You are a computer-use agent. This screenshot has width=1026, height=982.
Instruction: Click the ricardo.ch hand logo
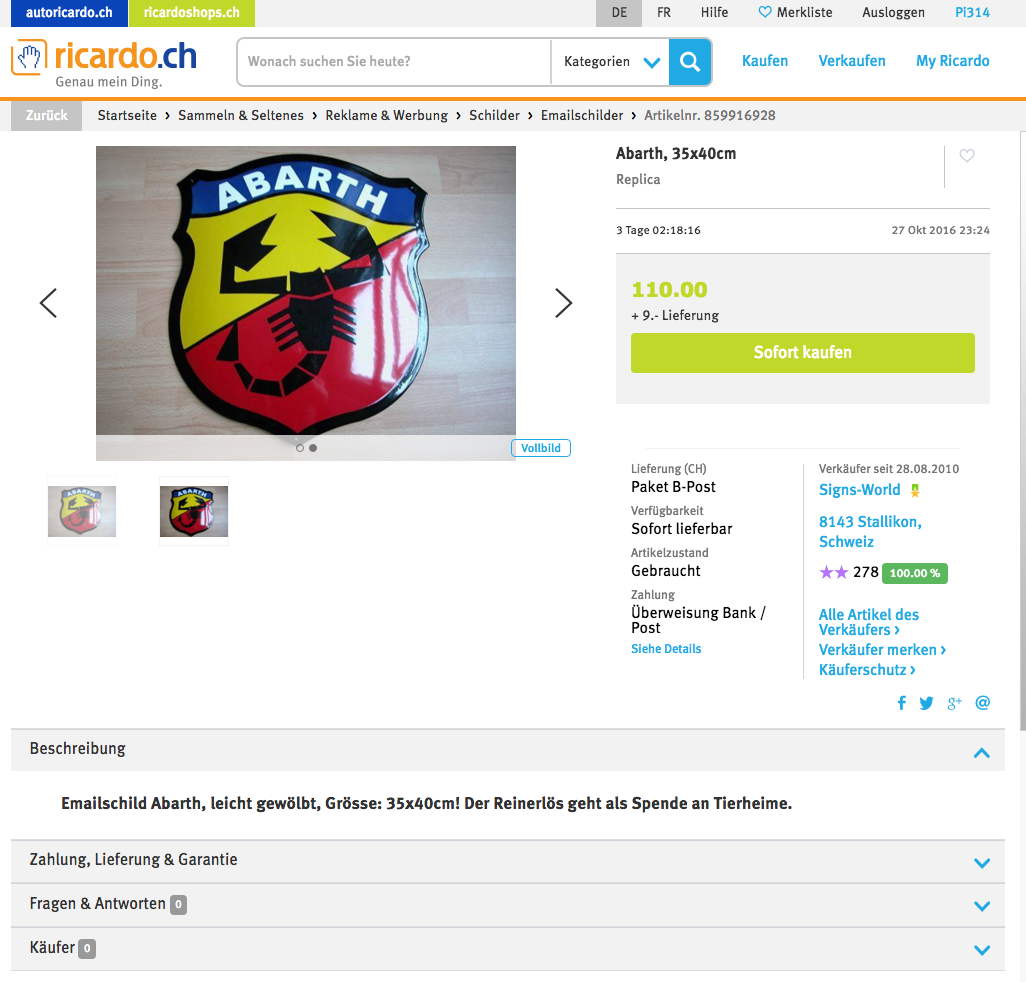(29, 57)
